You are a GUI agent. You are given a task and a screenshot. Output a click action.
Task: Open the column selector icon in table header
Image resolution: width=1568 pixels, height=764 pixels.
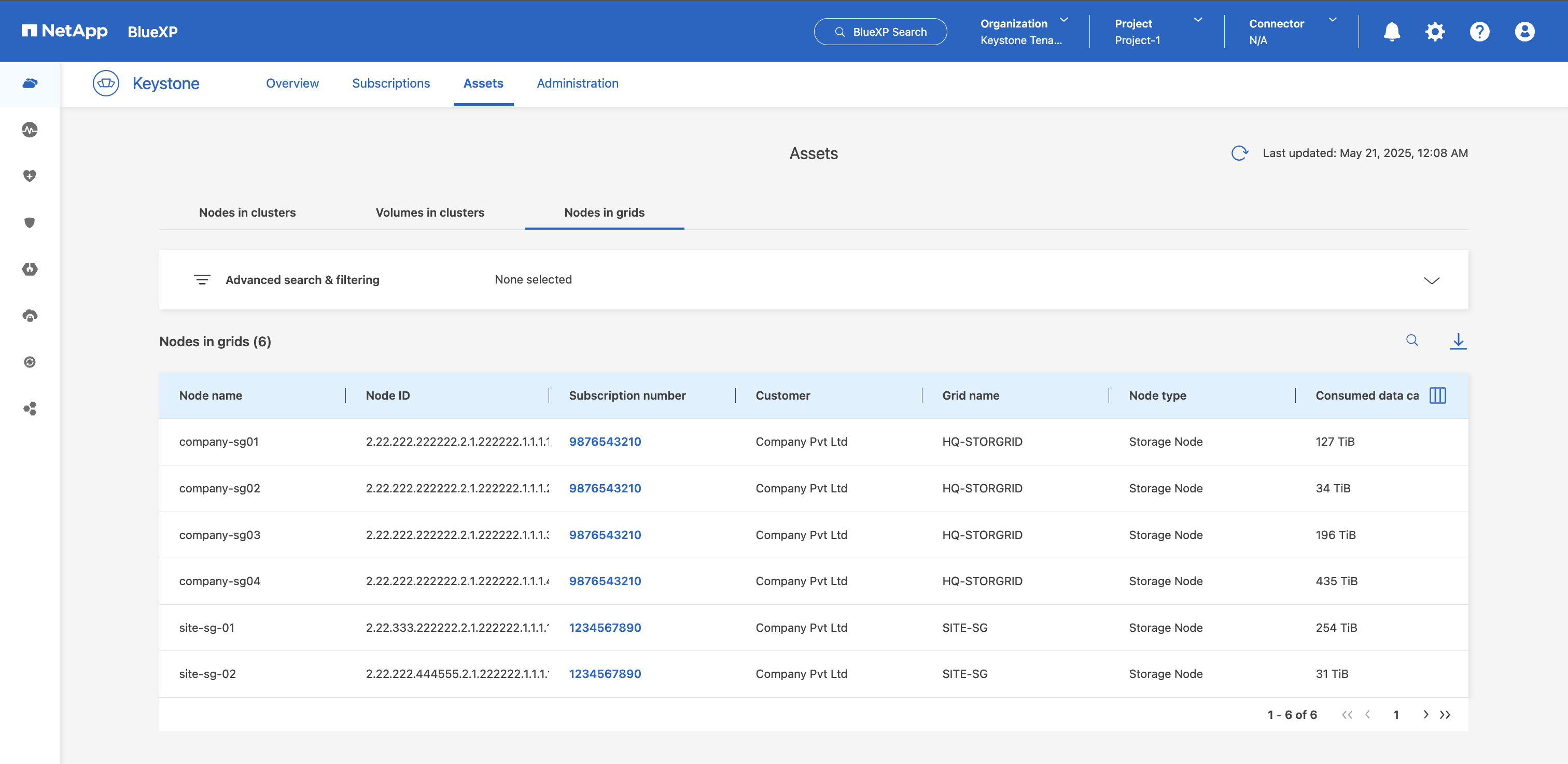1437,395
